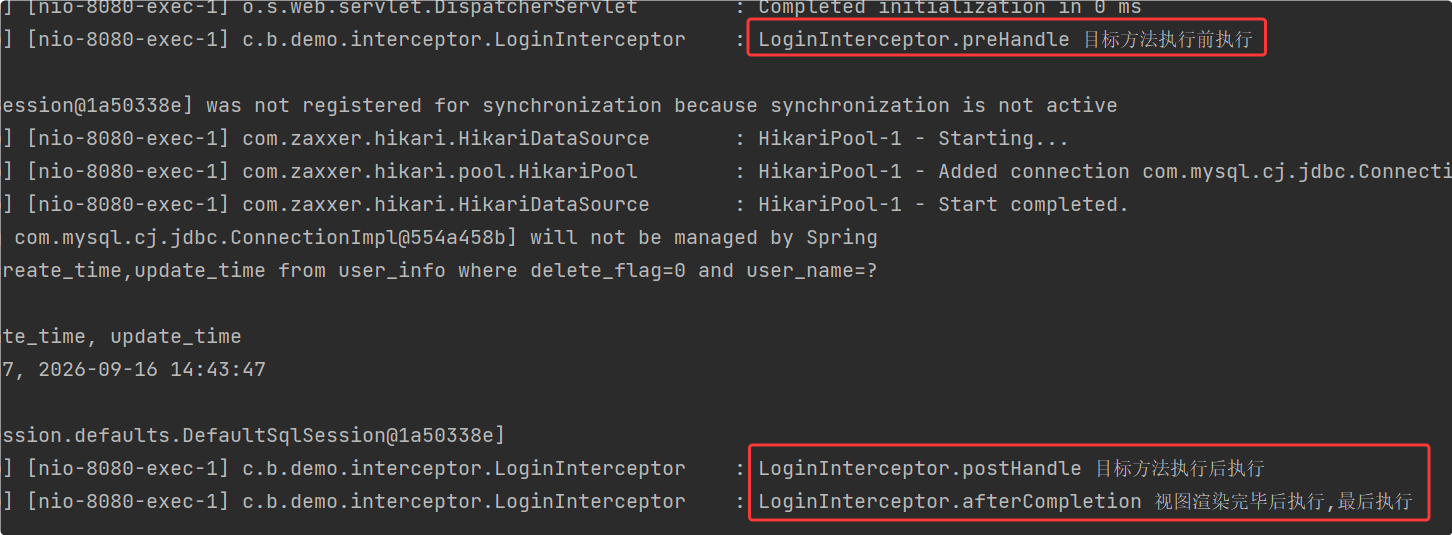The image size is (1452, 535).
Task: Click the LoginInterceptor logger name in postHandle row
Action: pos(464,468)
